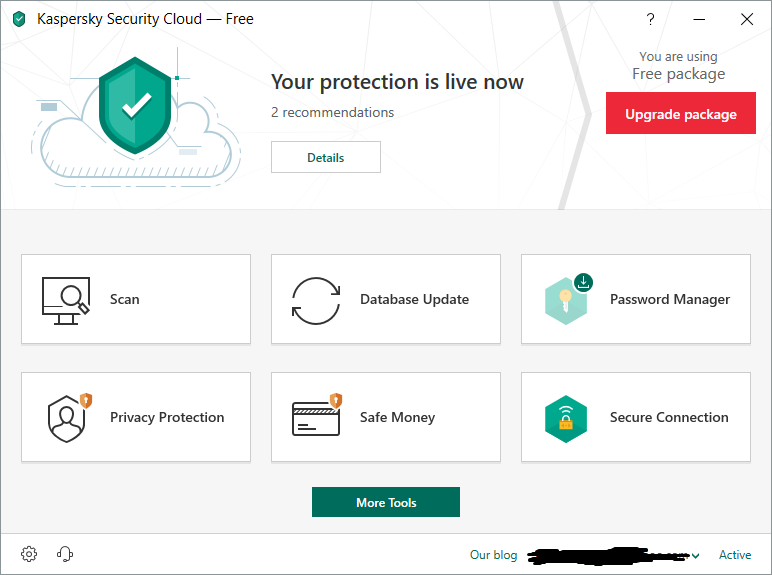Click the Details button
Viewport: 772px width, 575px height.
tap(326, 157)
